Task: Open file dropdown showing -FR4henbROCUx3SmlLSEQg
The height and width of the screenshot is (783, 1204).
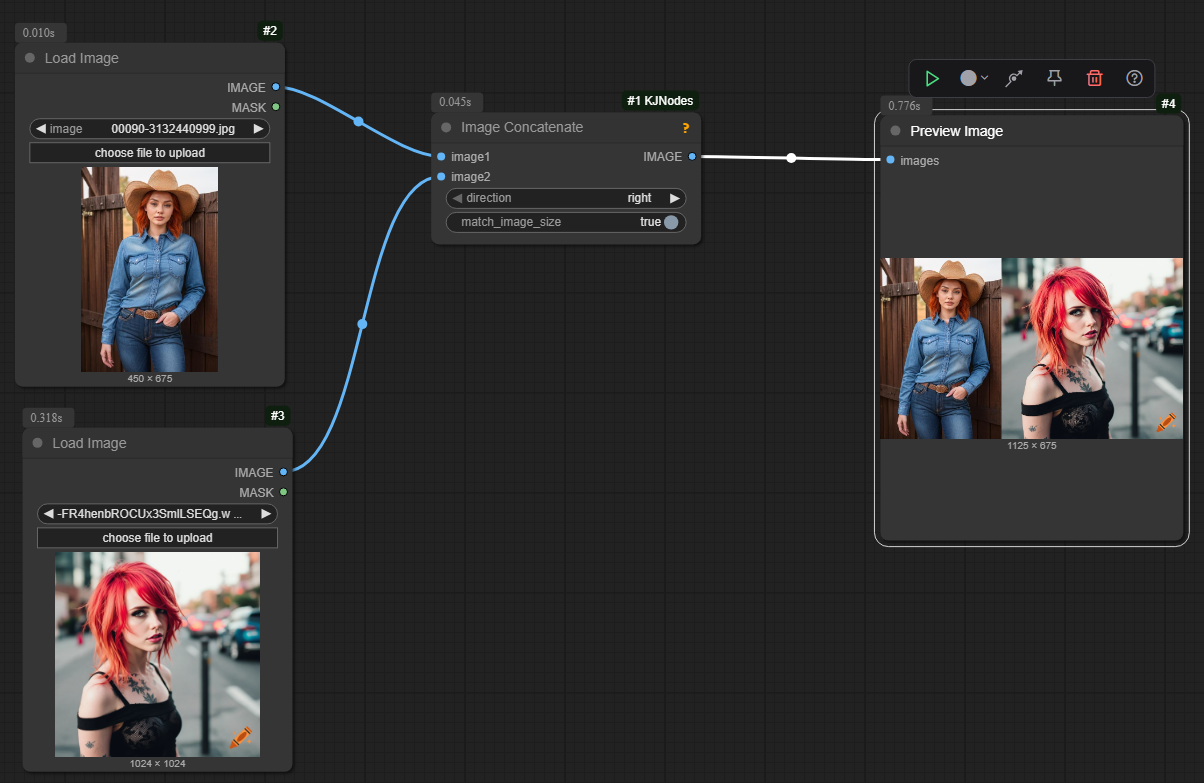Action: tap(157, 514)
